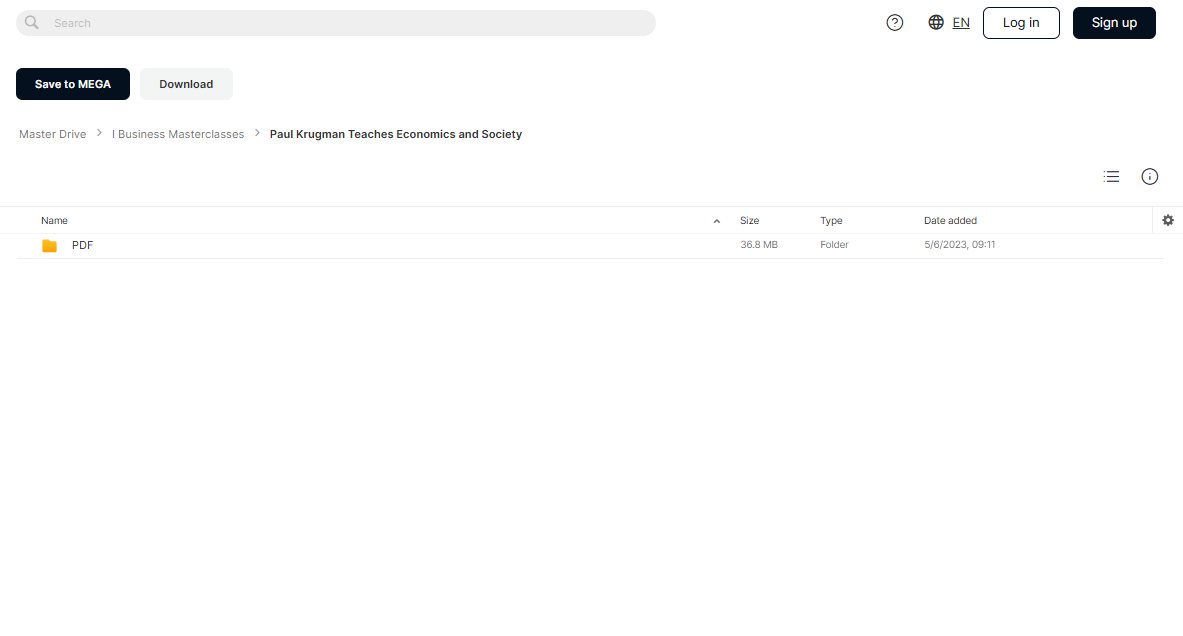The height and width of the screenshot is (636, 1183).
Task: Click the globe language icon
Action: point(936,23)
